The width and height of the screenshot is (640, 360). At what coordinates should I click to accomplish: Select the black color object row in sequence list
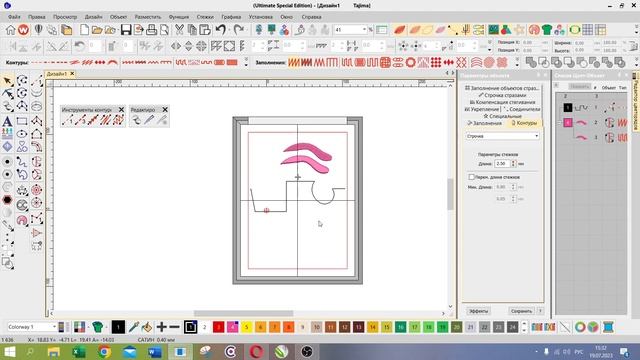pyautogui.click(x=591, y=107)
